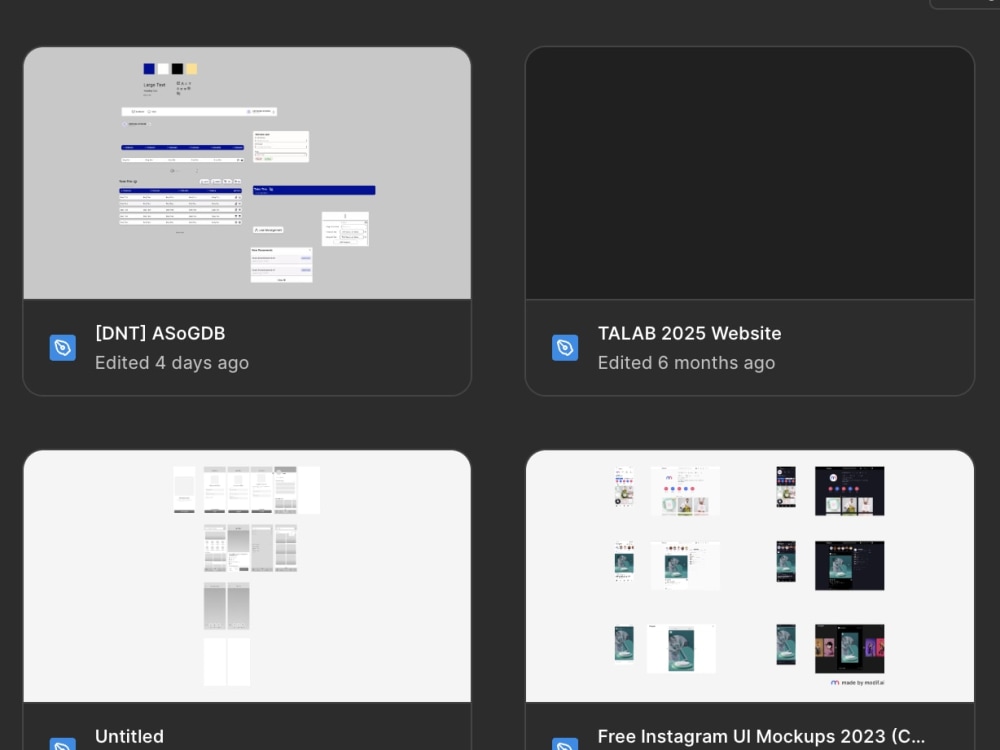Click the 'Edited 4 days ago' label

(172, 363)
